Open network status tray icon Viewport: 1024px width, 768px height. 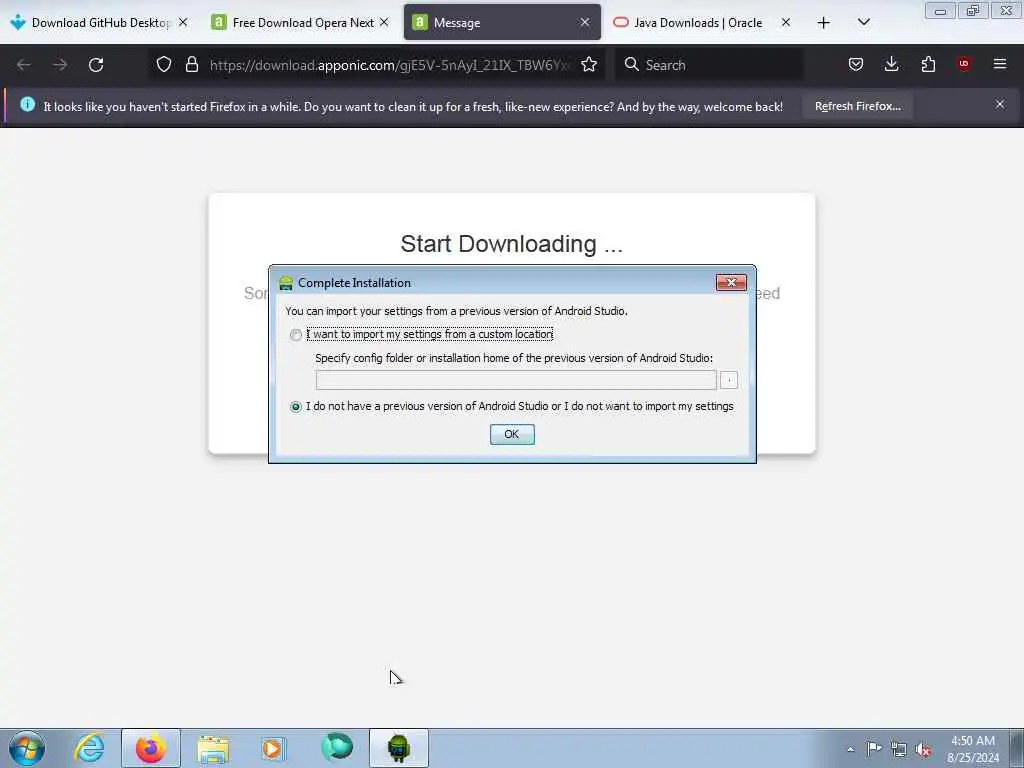[899, 749]
